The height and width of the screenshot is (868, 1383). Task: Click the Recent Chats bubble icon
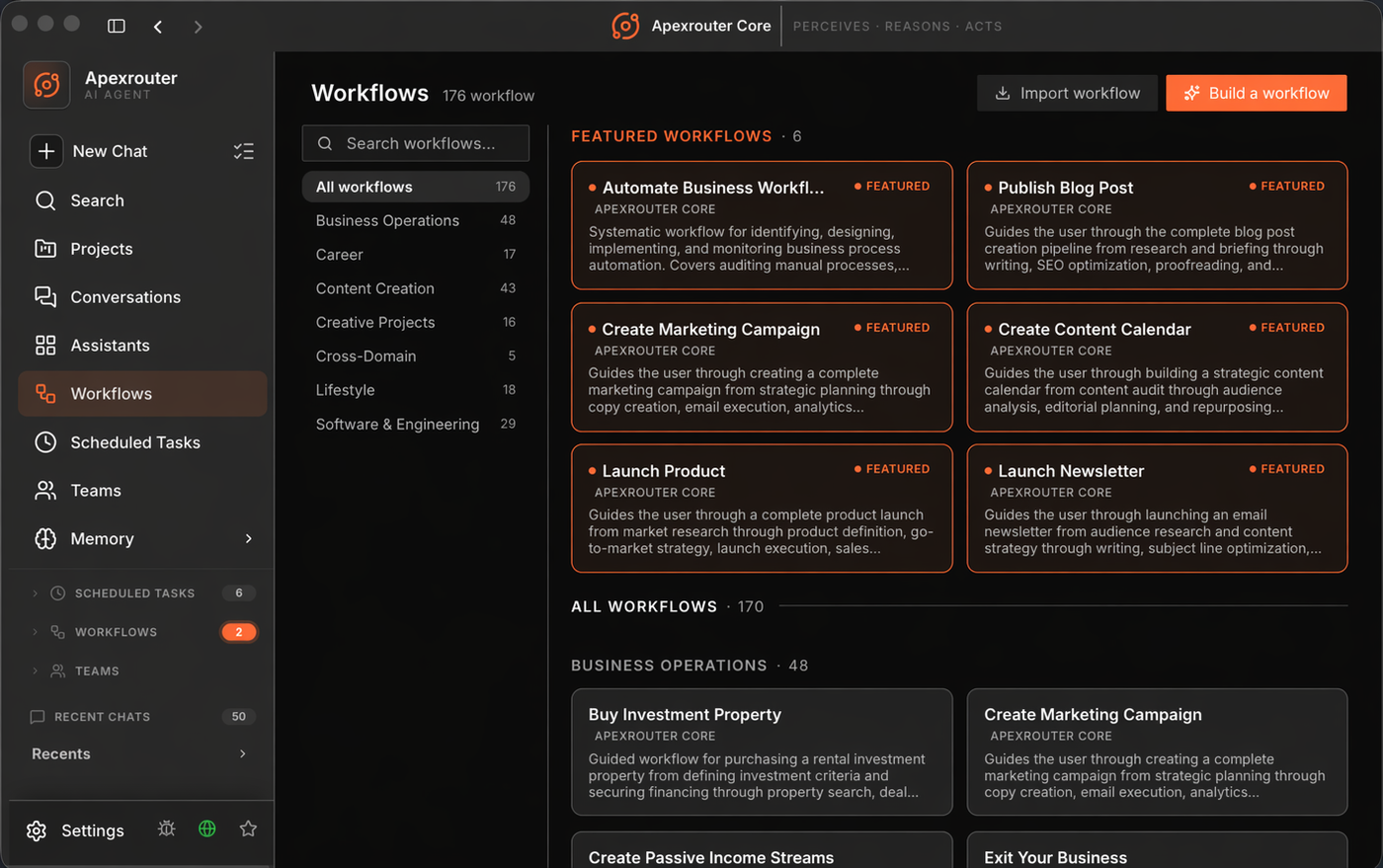click(x=38, y=717)
